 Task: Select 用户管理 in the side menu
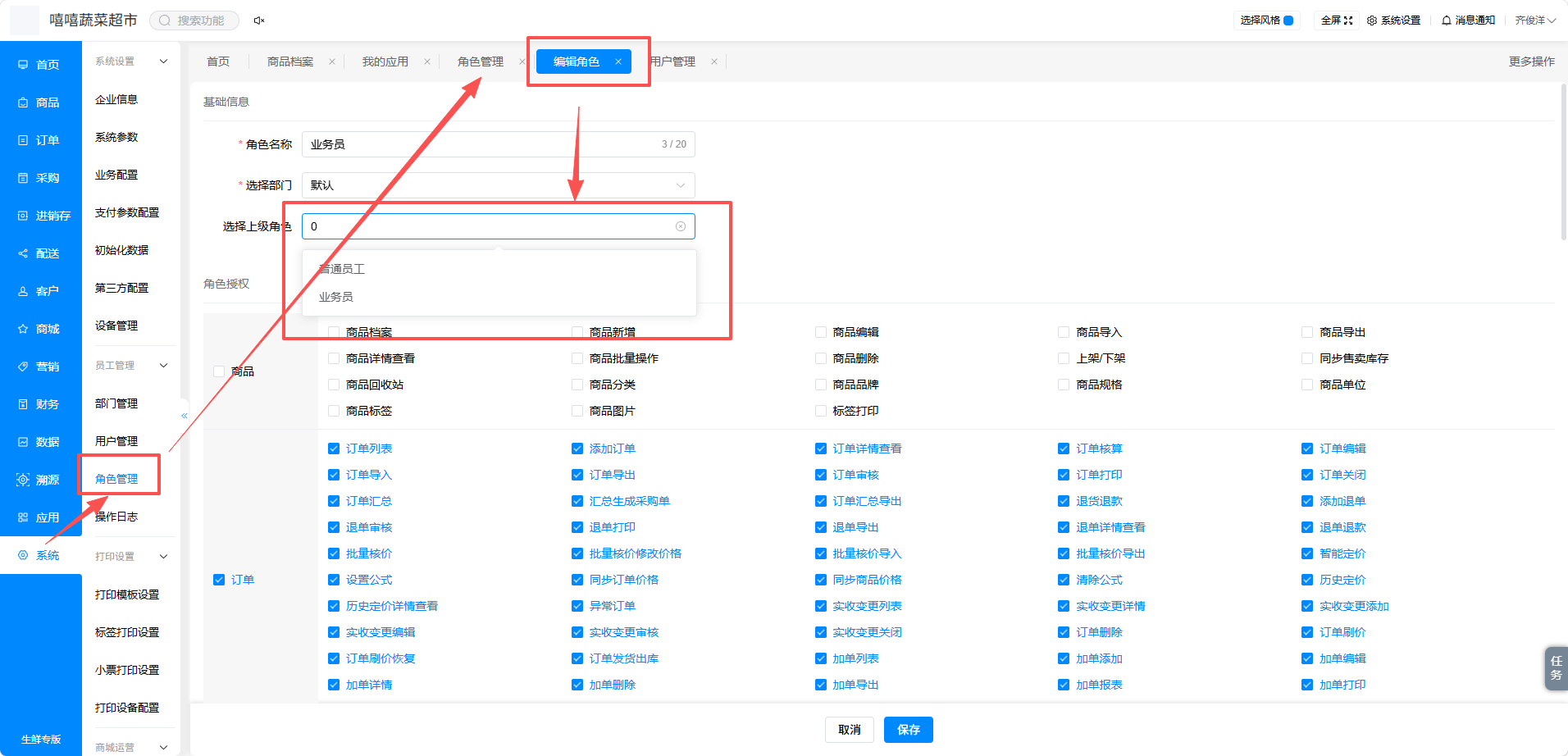116,441
